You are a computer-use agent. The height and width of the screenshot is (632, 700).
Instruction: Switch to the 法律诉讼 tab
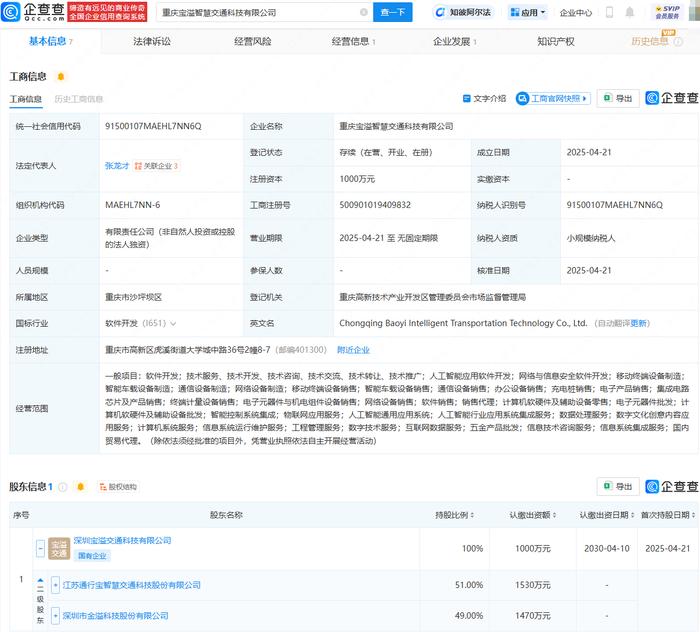click(x=152, y=42)
